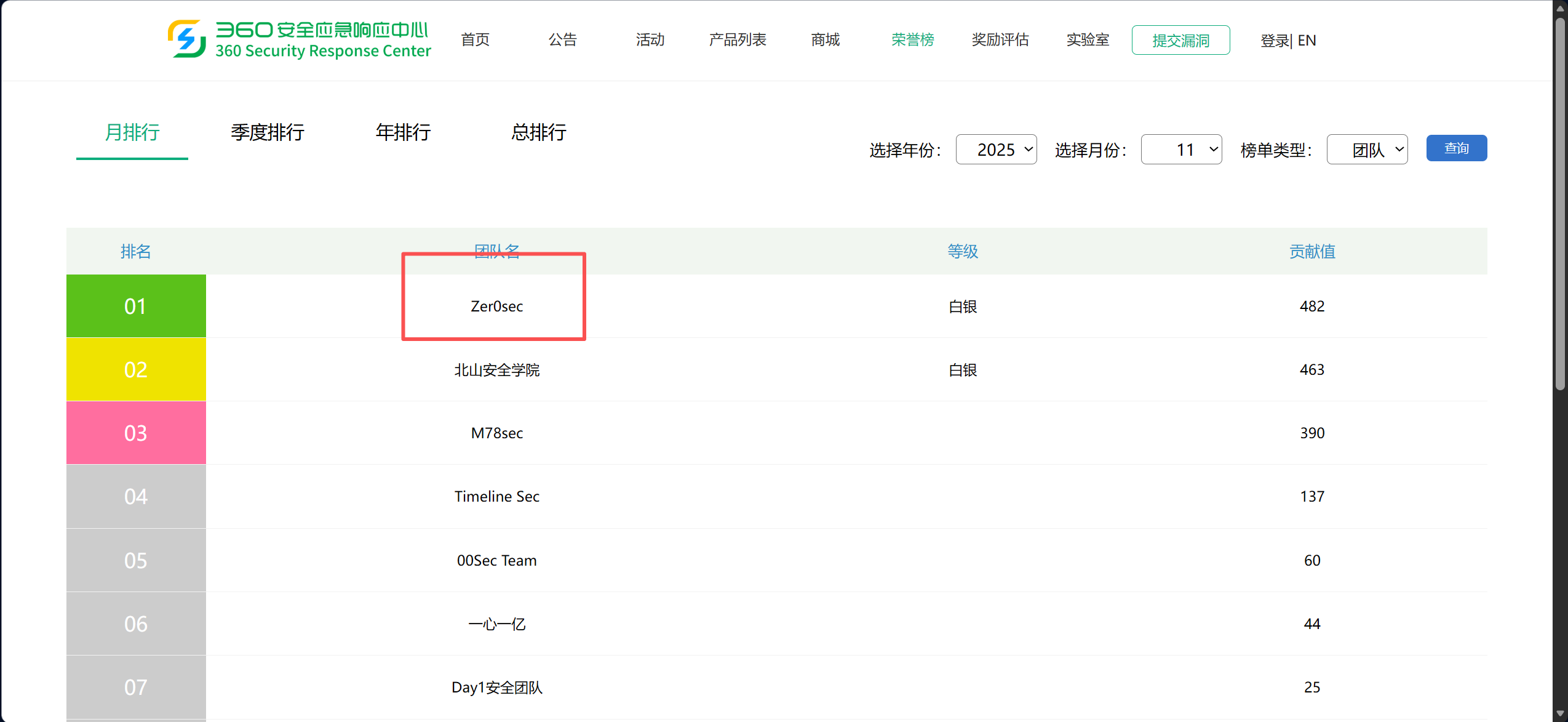The image size is (1568, 722).
Task: Click the gray rank 04 cell
Action: 136,496
